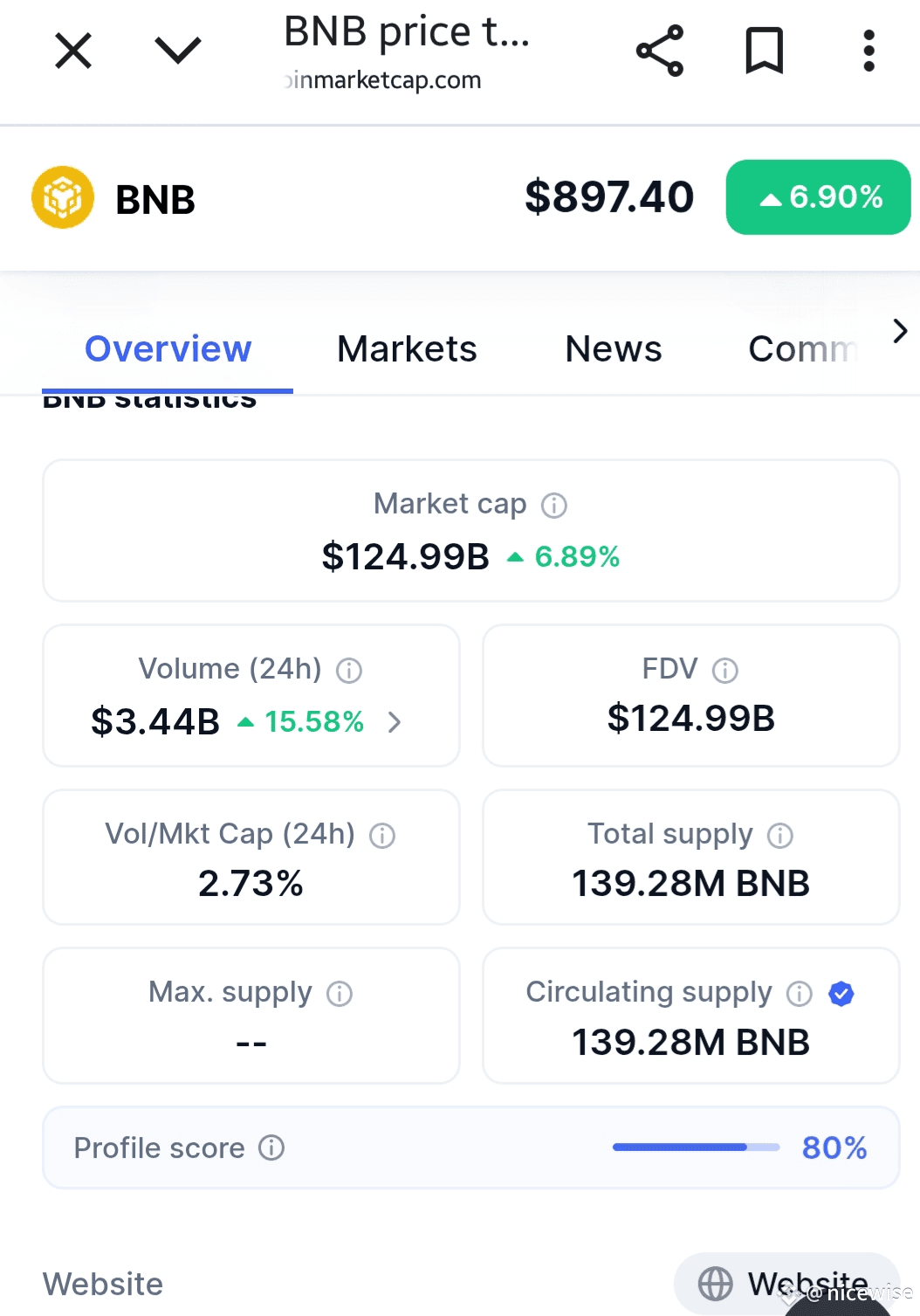Screen dimensions: 920x1316
Task: Show Total supply info icon
Action: (780, 836)
